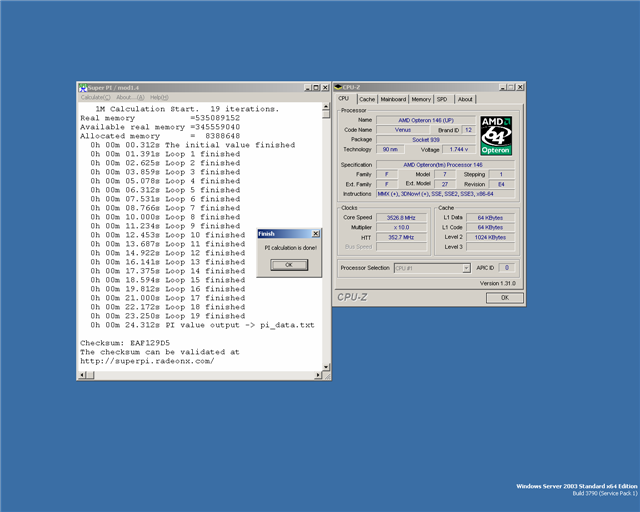Minimize the Super PI window
Image resolution: width=640 pixels, height=512 pixels.
coord(307,87)
